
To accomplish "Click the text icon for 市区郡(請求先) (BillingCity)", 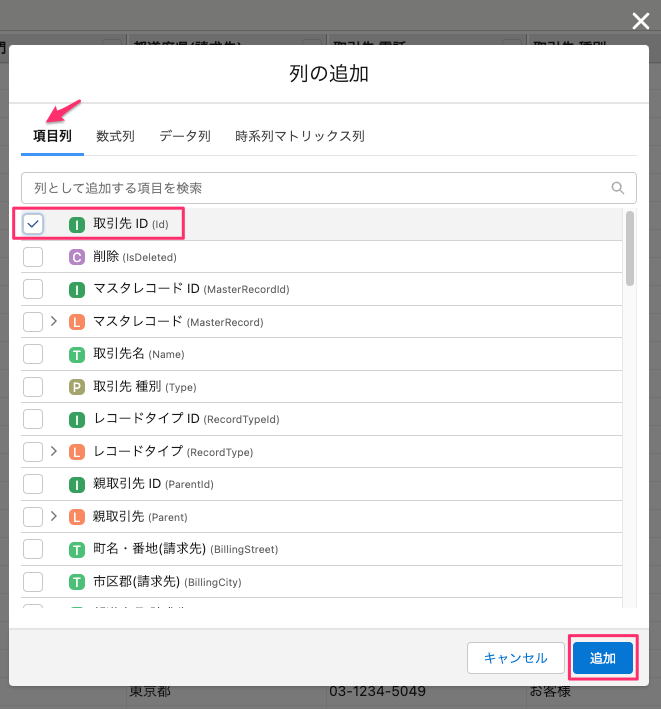I will coord(77,582).
